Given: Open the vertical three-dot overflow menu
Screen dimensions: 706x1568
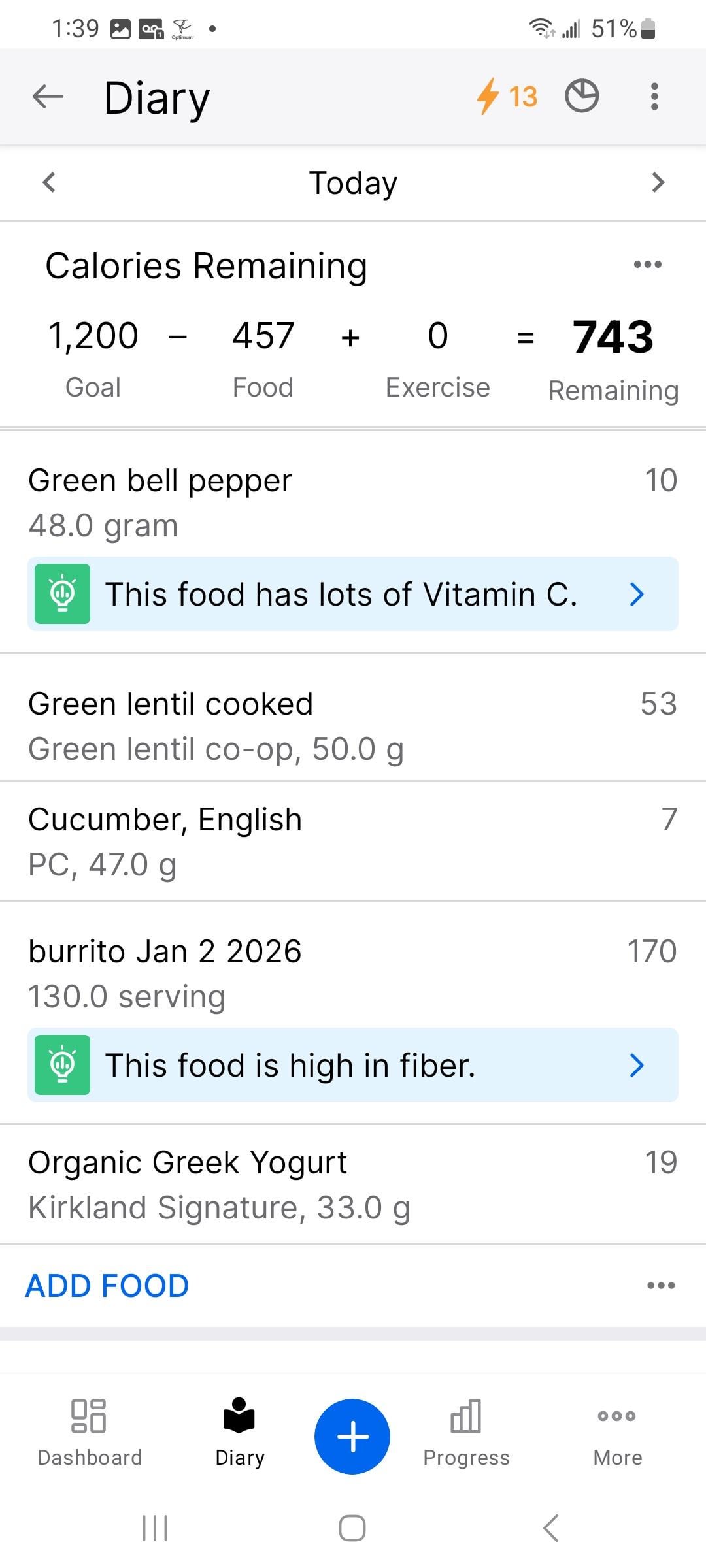Looking at the screenshot, I should click(654, 97).
